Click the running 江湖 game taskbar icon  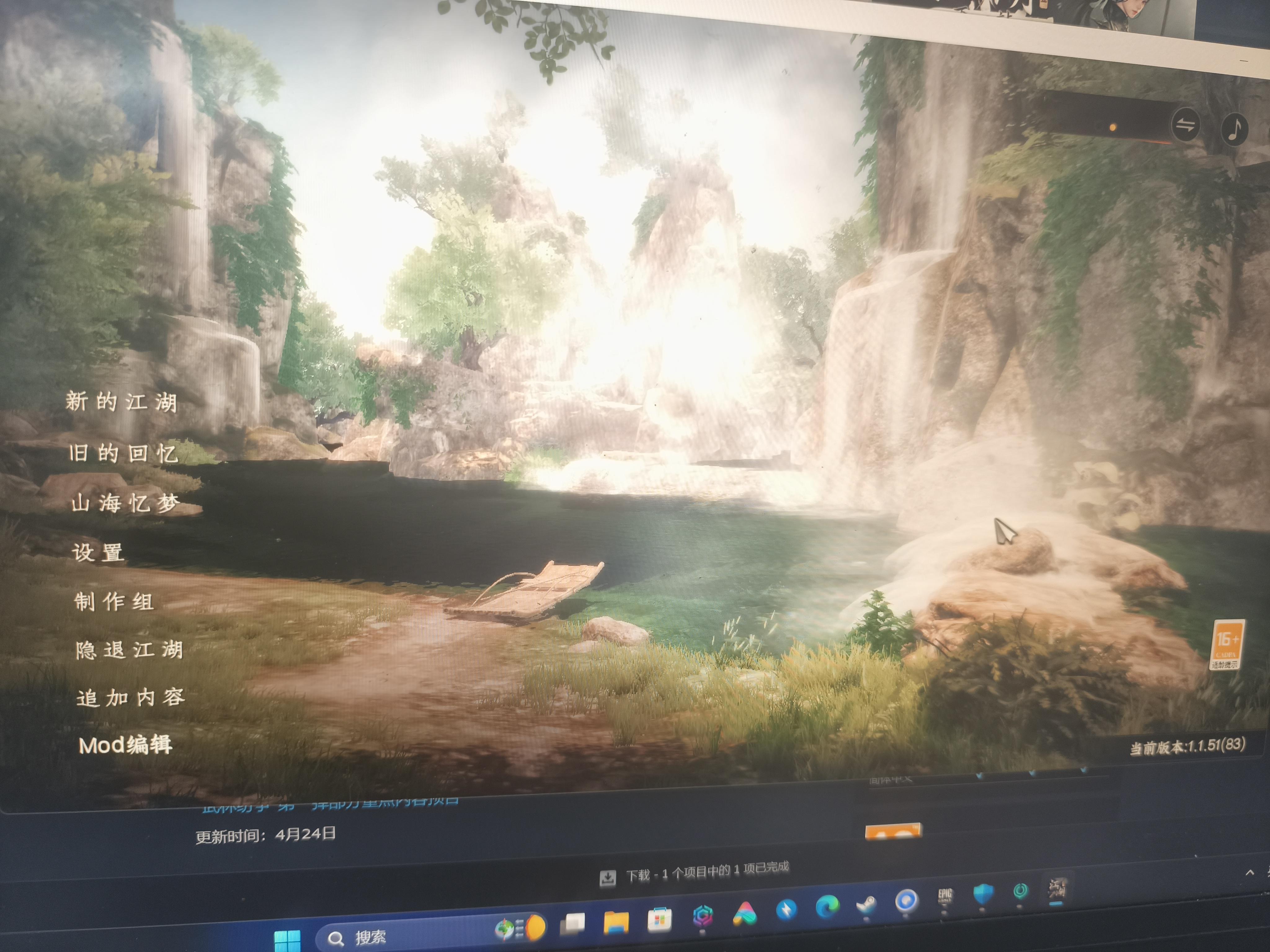pyautogui.click(x=1057, y=889)
